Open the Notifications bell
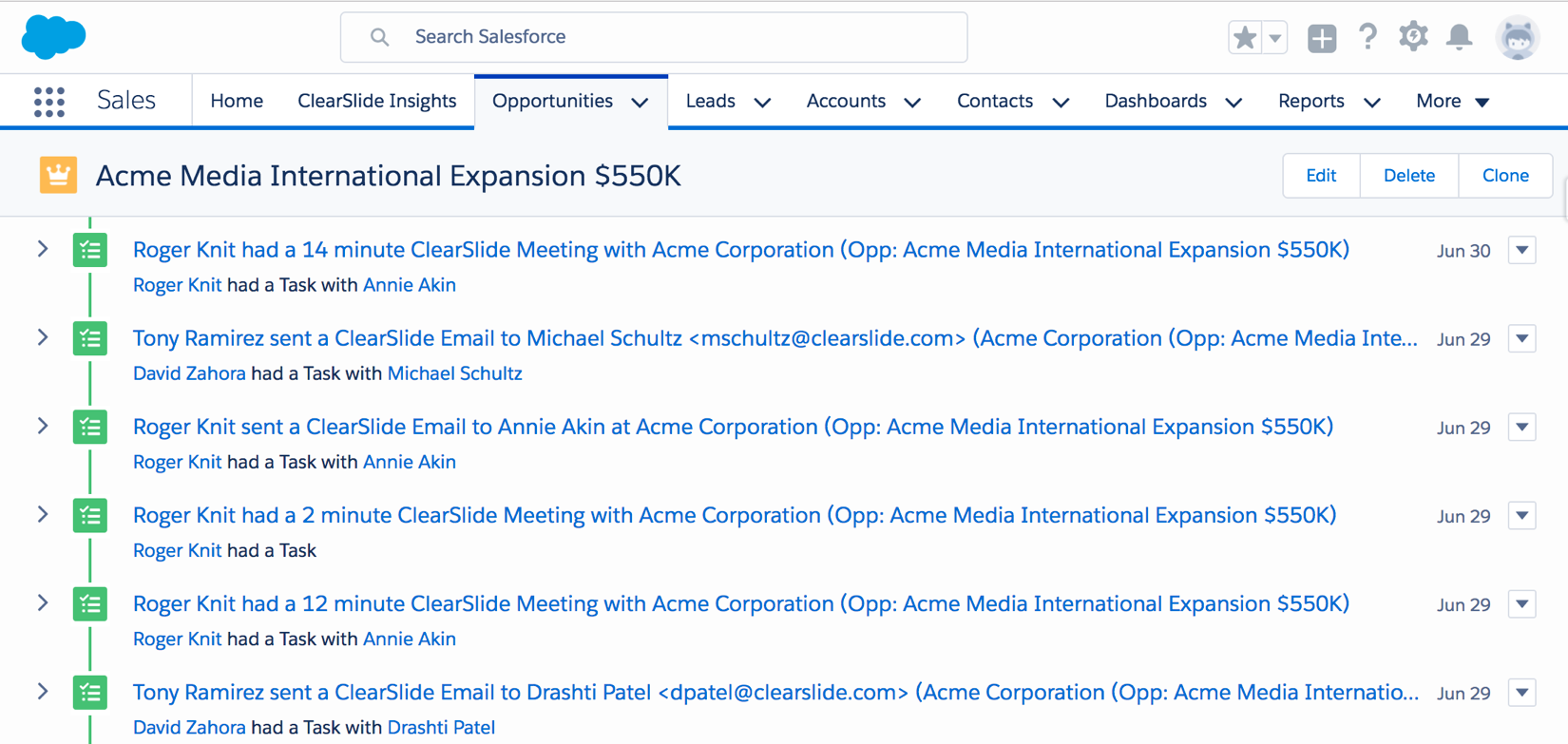Image resolution: width=1568 pixels, height=744 pixels. (x=1460, y=37)
